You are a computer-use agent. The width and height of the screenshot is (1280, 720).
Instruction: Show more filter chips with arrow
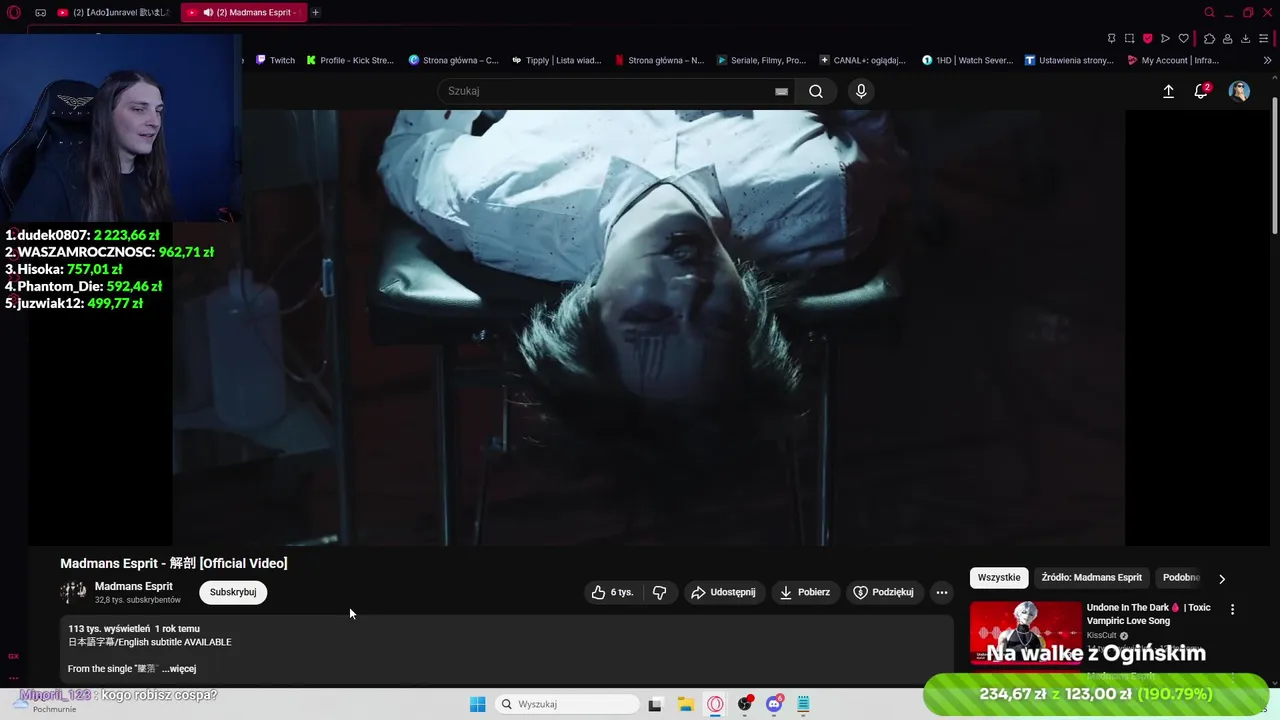pos(1221,578)
